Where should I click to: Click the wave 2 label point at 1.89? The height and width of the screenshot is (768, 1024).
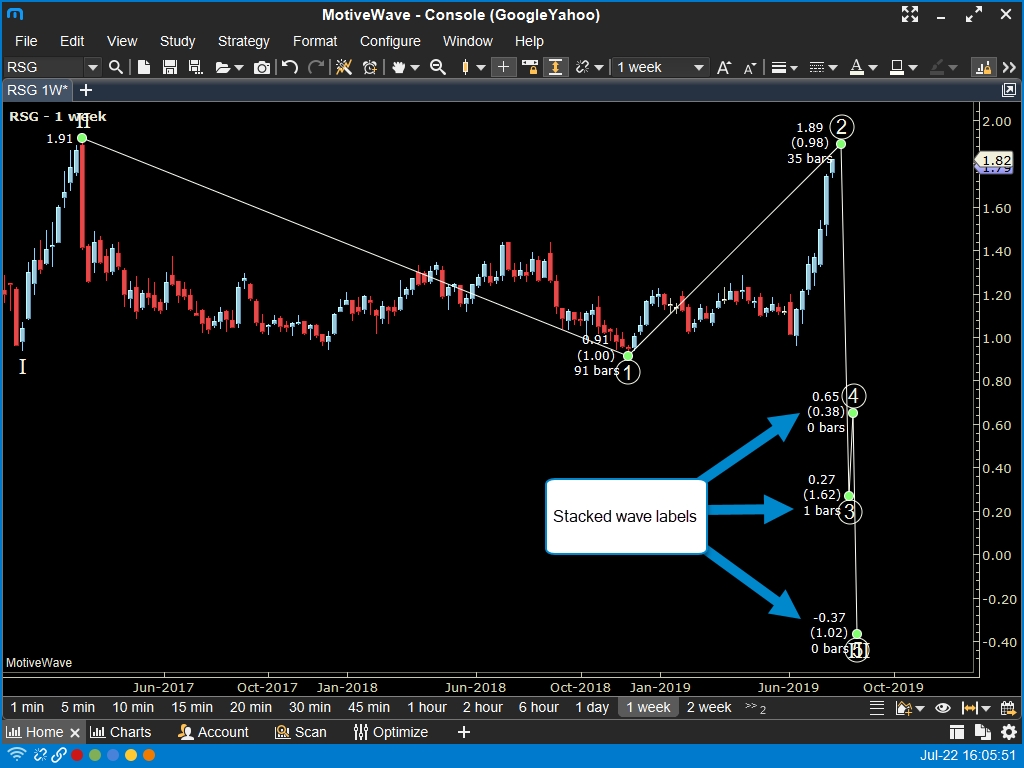coord(841,144)
